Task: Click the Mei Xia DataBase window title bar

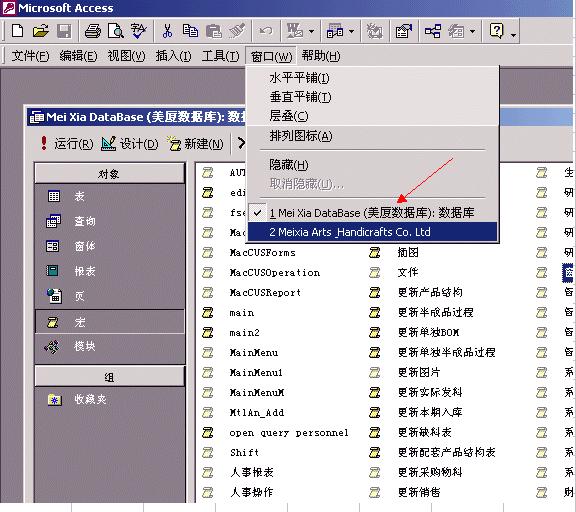Action: [137, 117]
